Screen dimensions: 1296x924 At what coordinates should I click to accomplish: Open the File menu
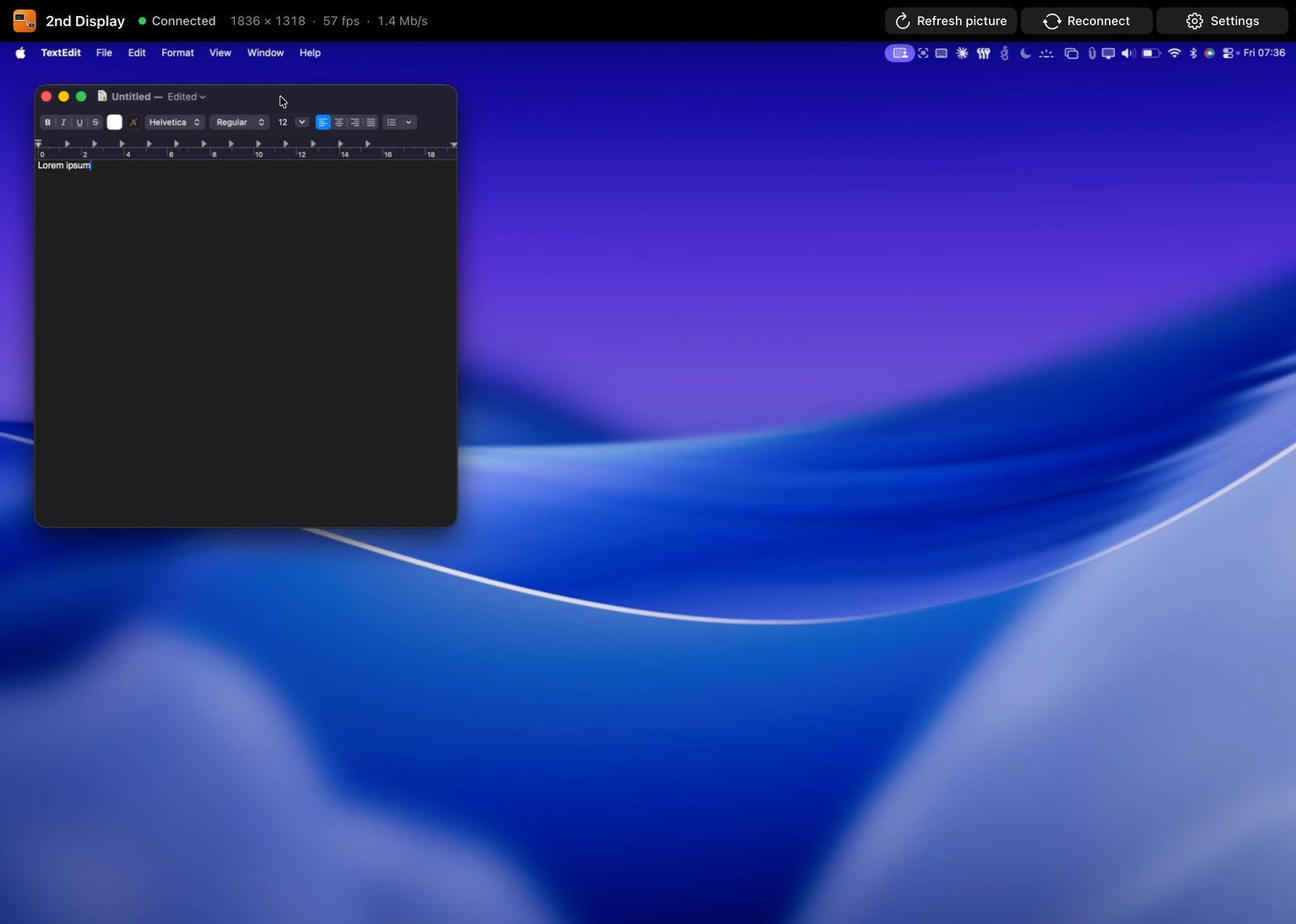tap(104, 53)
